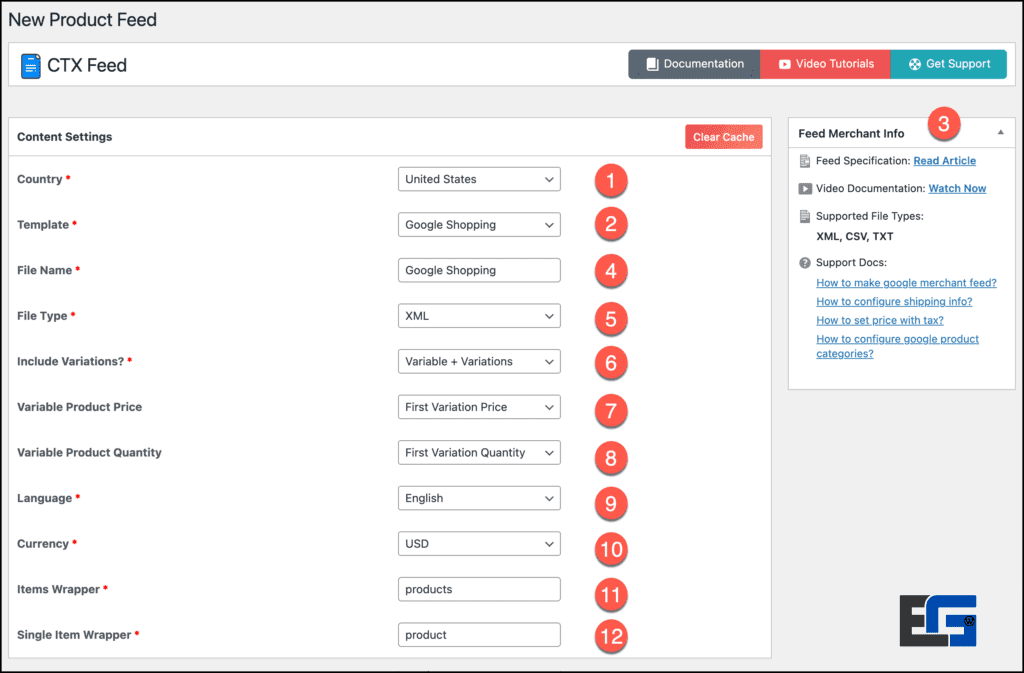Open the Template dropdown showing Google Shopping
The height and width of the screenshot is (673, 1024).
click(479, 225)
